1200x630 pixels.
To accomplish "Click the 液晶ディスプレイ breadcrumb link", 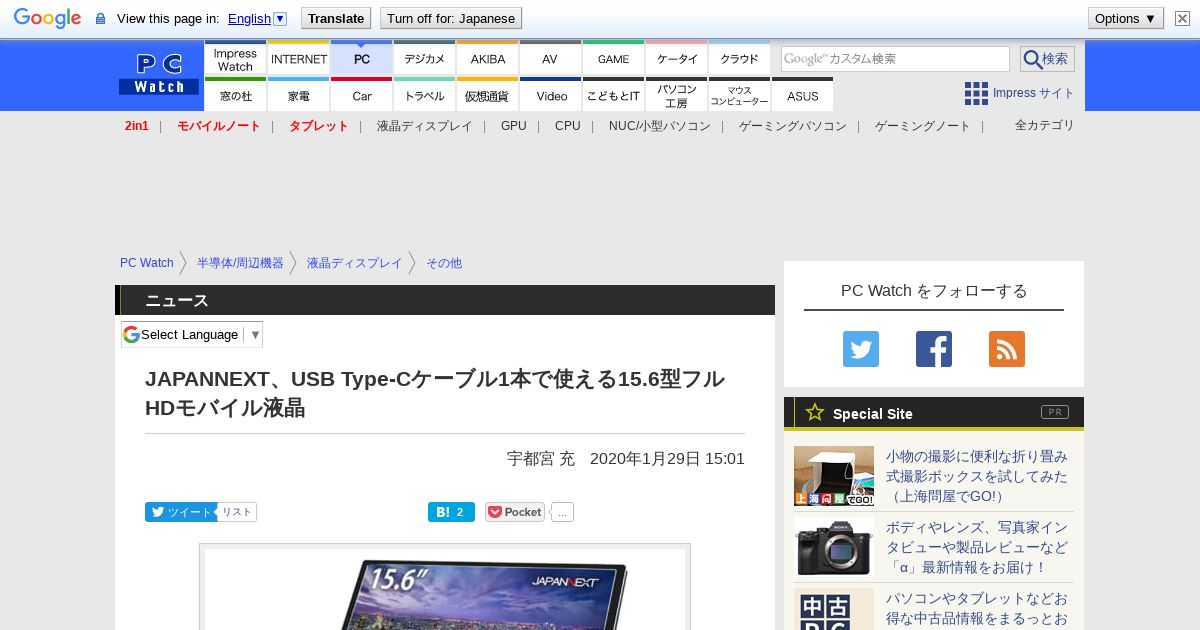I will point(355,263).
